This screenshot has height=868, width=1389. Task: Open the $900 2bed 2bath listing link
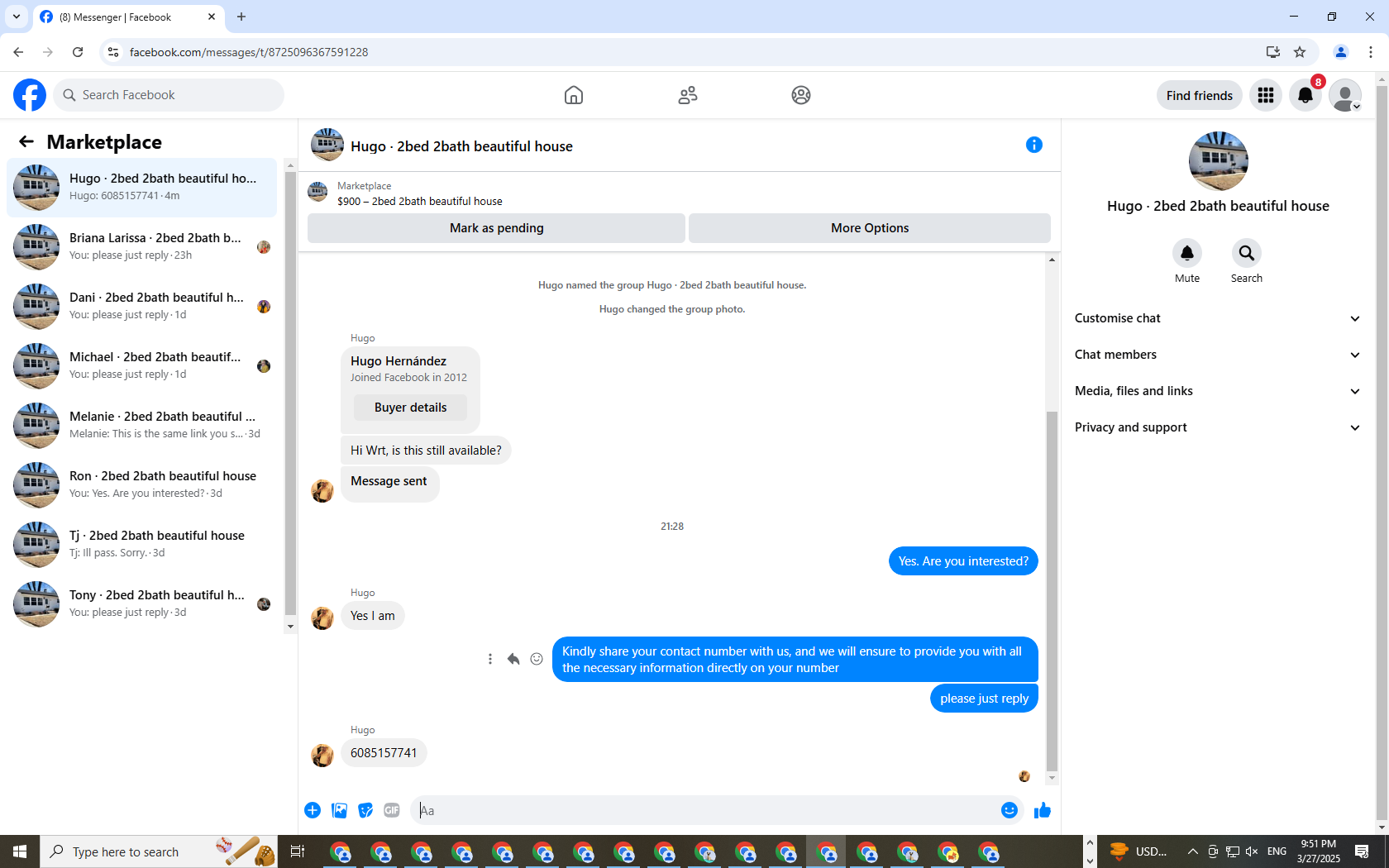pyautogui.click(x=420, y=201)
